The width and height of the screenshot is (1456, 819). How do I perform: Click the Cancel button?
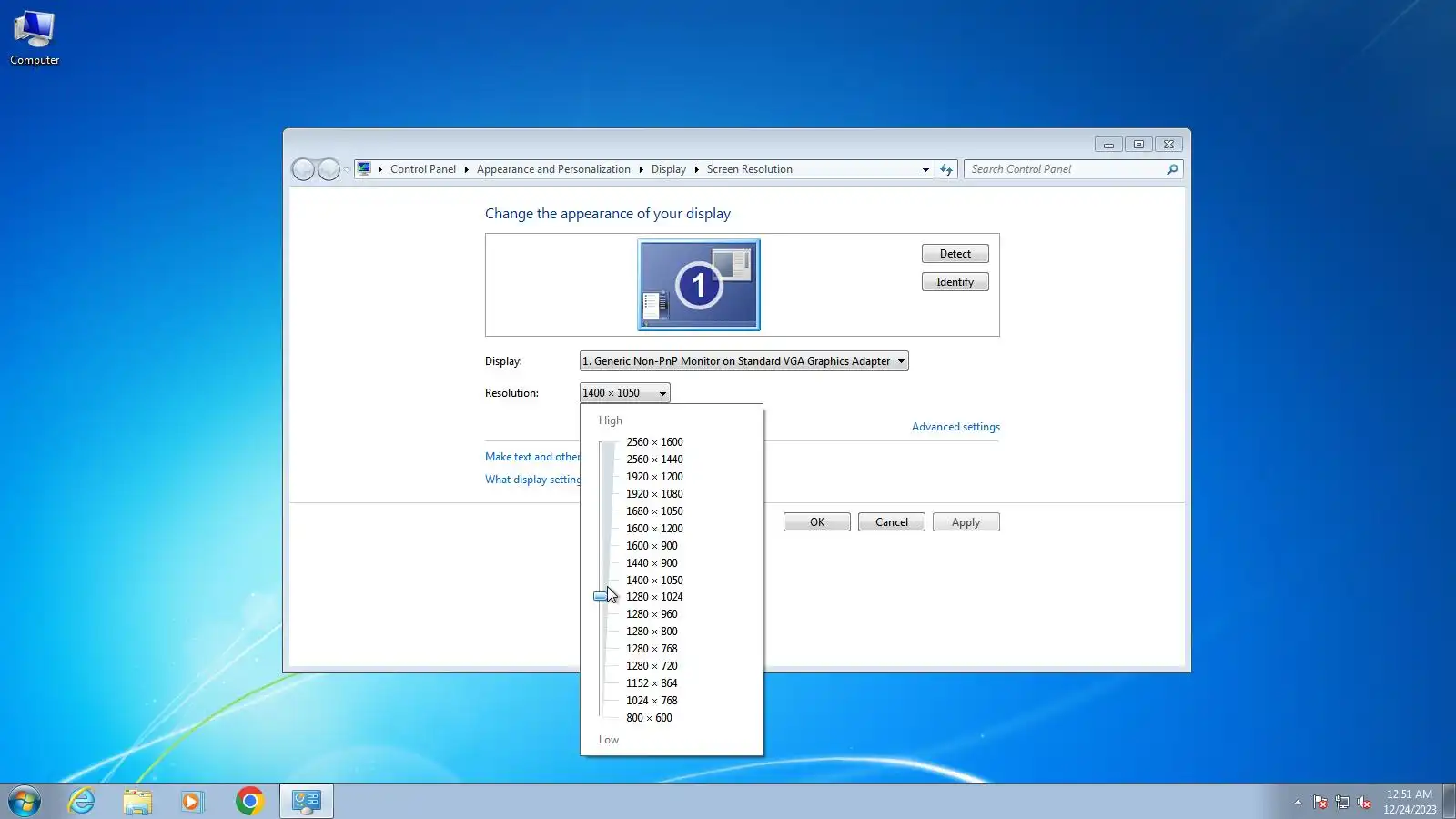(892, 522)
